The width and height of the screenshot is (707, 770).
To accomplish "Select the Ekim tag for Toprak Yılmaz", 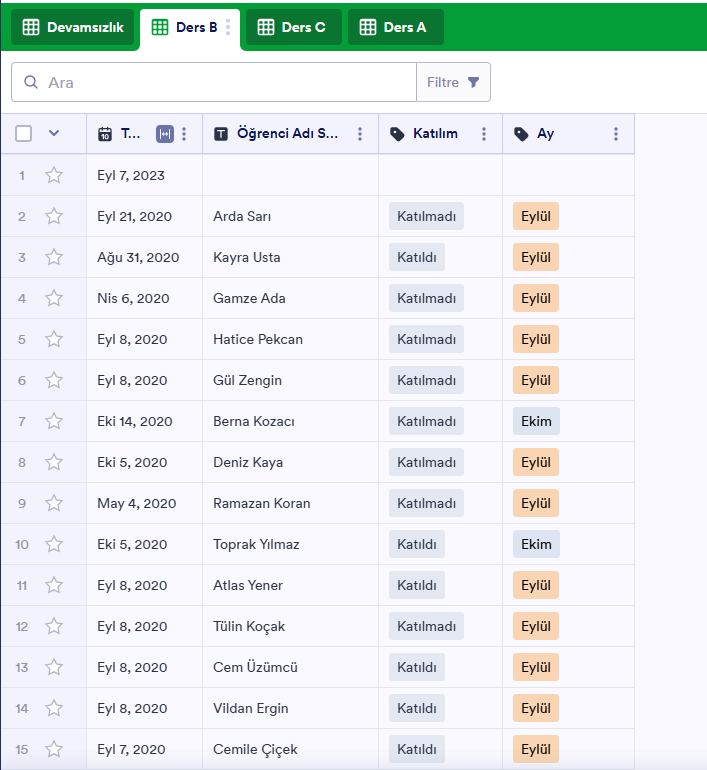I will click(x=536, y=544).
